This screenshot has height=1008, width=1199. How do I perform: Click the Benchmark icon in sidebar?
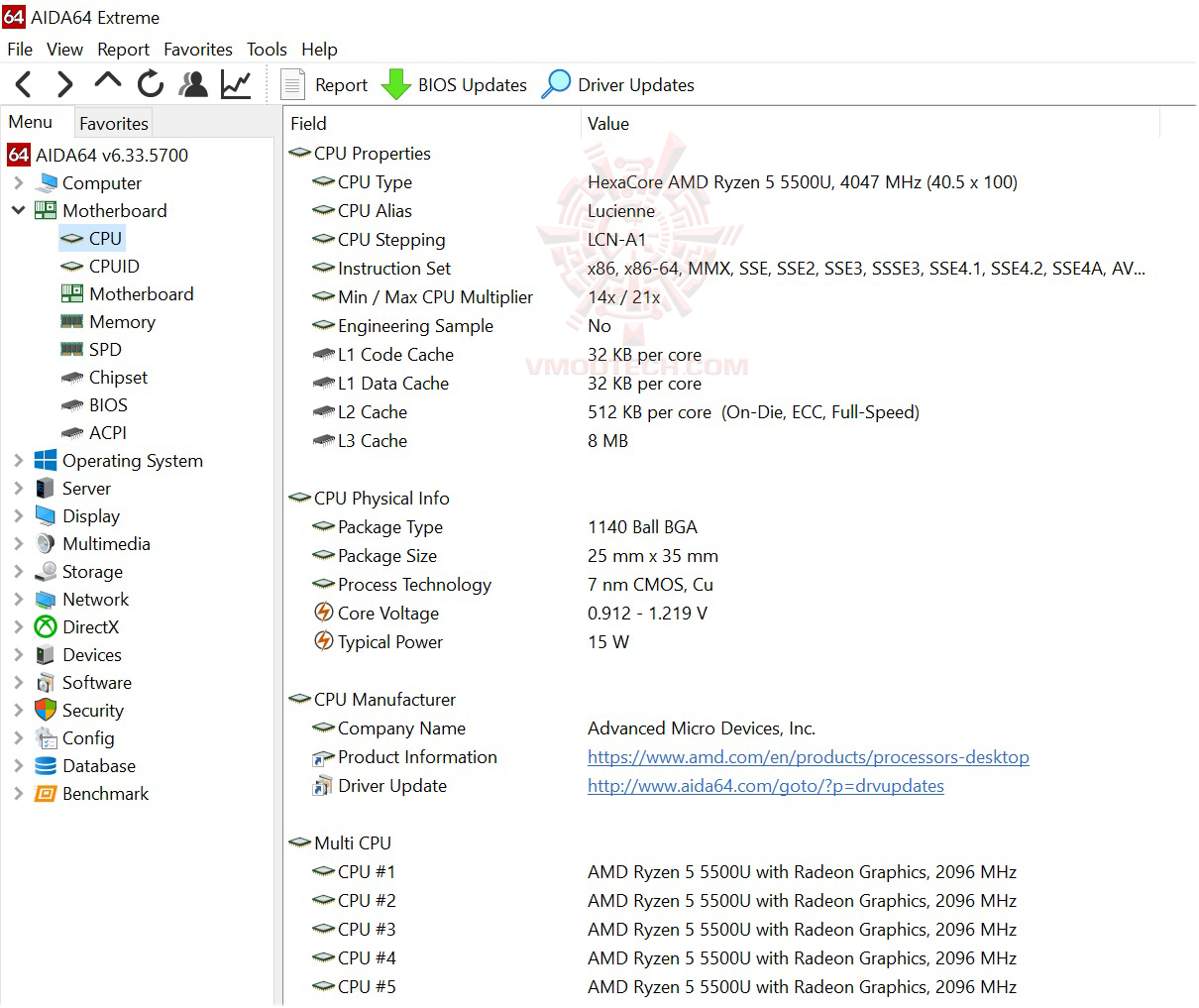[46, 793]
